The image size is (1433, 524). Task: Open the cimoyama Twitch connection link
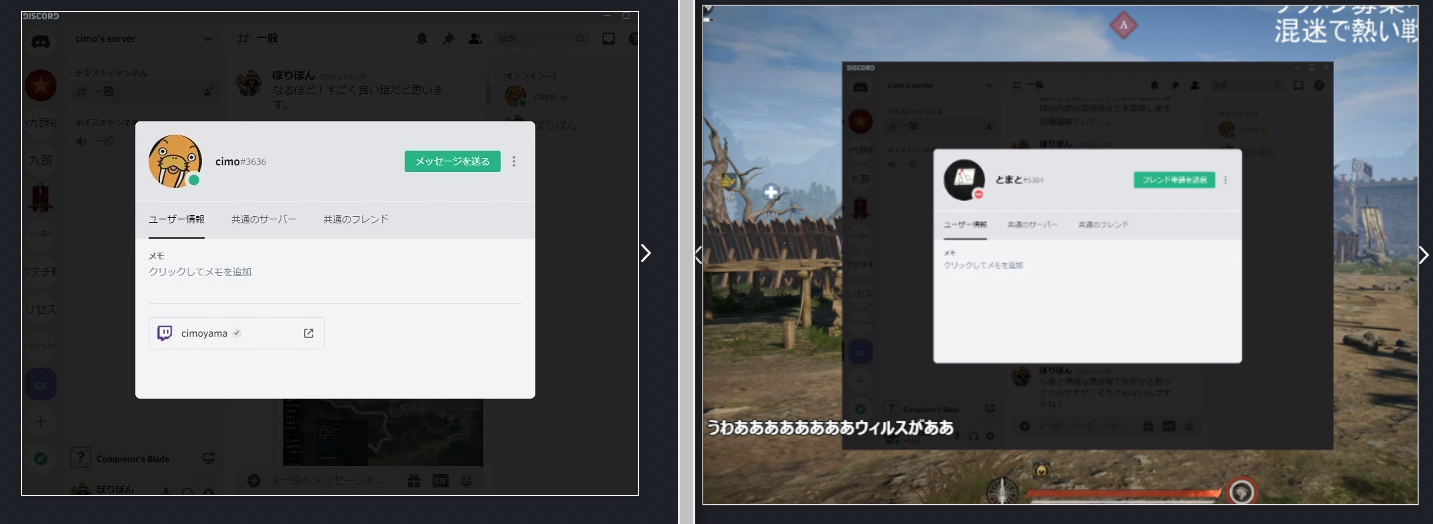click(x=236, y=333)
